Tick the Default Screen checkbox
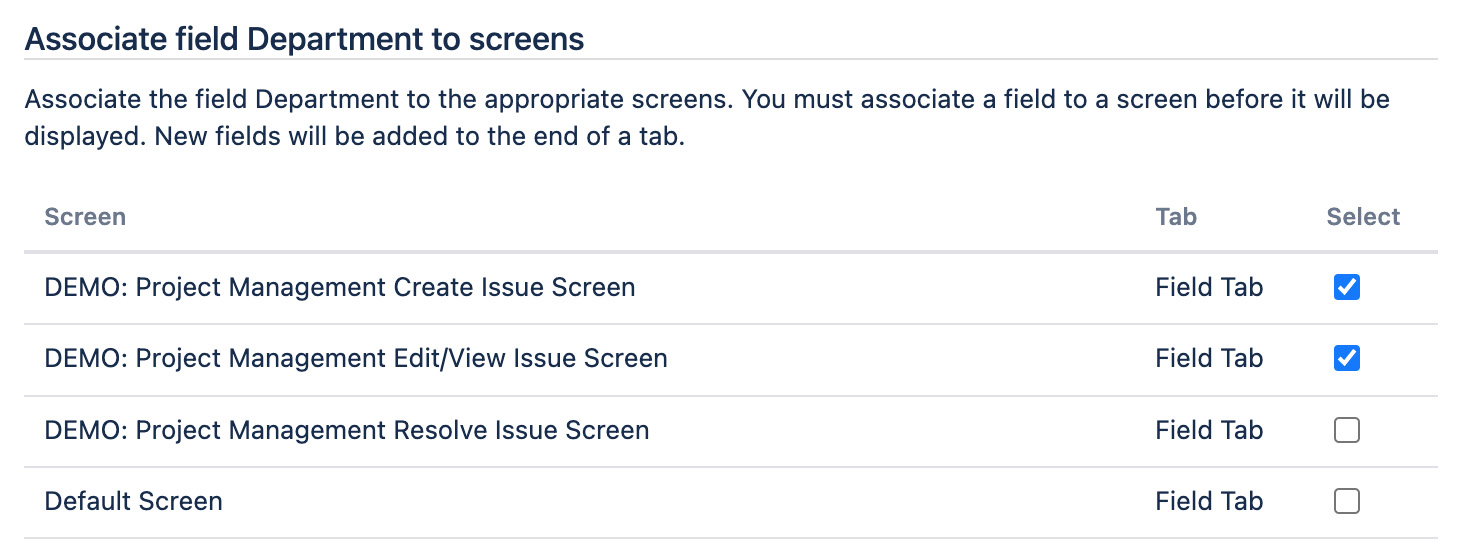The image size is (1458, 558). [1347, 501]
